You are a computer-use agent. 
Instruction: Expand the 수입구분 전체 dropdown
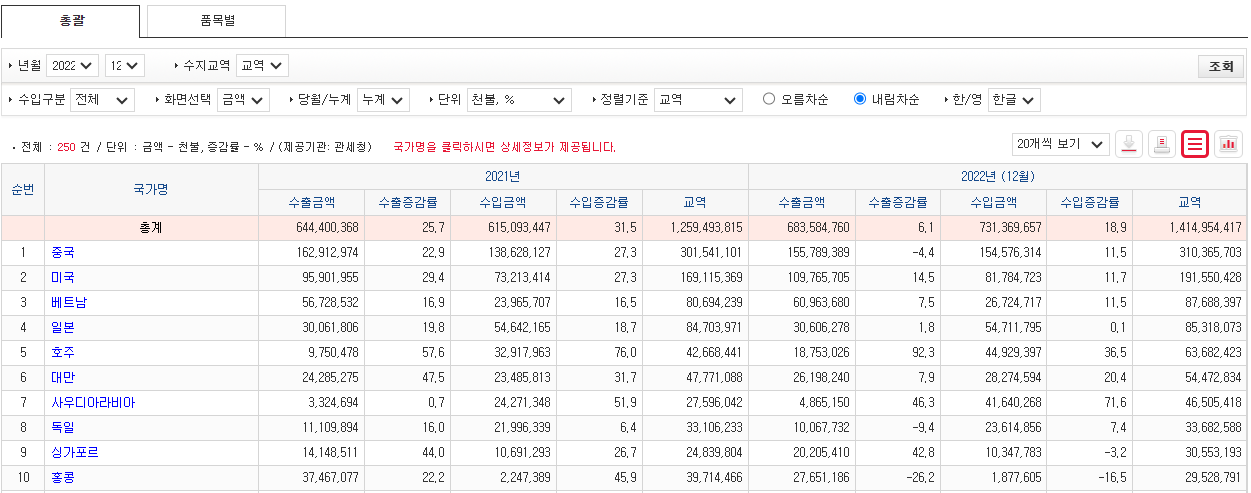(103, 100)
